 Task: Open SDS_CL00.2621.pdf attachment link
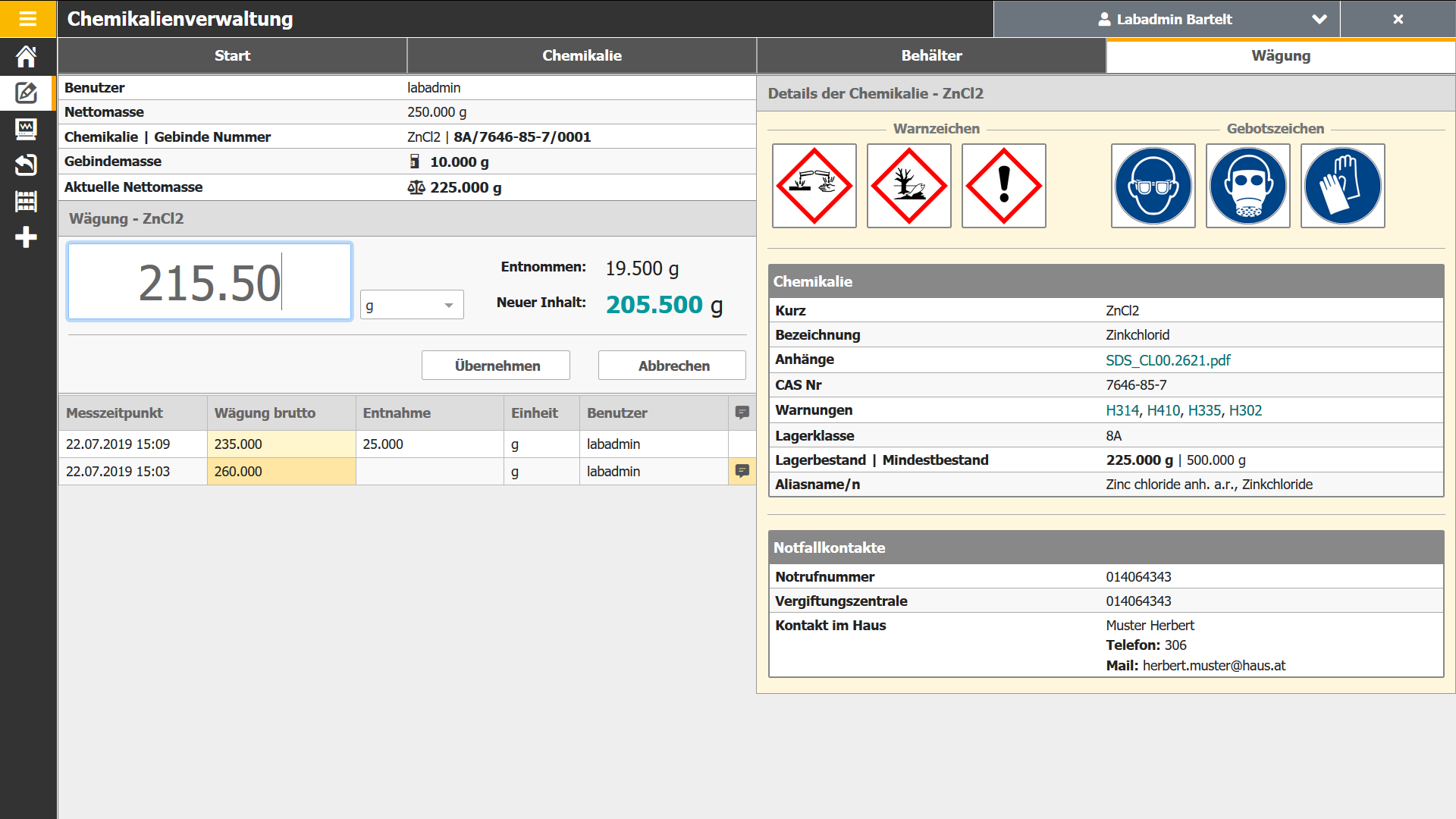coord(1168,360)
